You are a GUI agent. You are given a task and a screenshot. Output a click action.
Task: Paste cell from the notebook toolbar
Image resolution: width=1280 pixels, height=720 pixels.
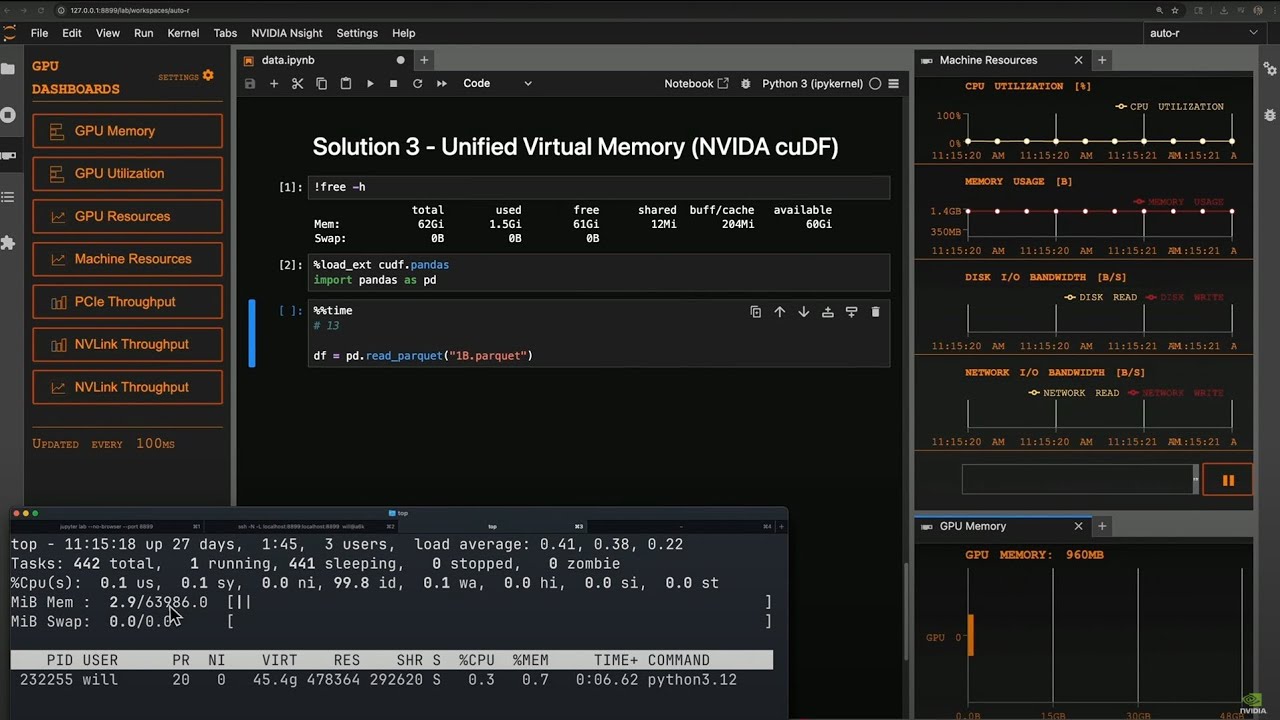[346, 84]
